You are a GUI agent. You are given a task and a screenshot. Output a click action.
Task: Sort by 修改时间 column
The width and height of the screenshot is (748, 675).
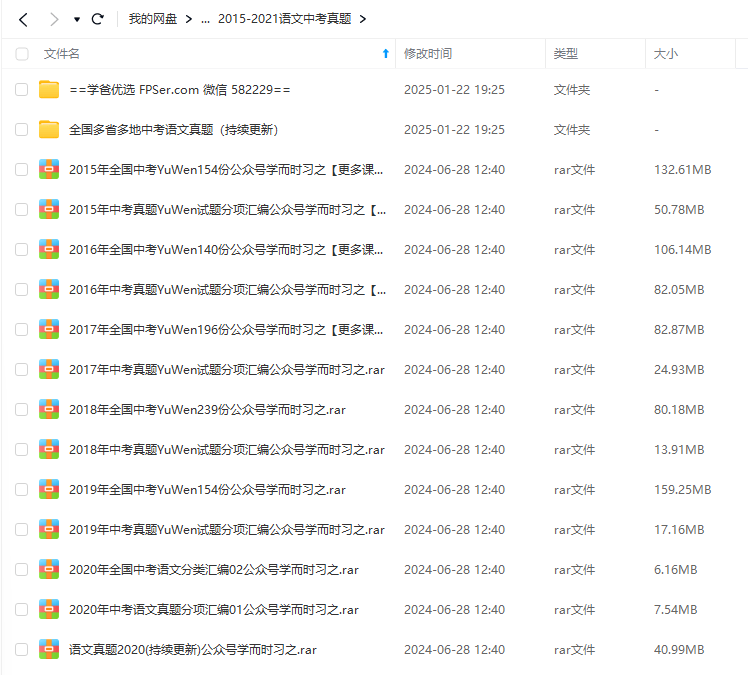pos(427,54)
